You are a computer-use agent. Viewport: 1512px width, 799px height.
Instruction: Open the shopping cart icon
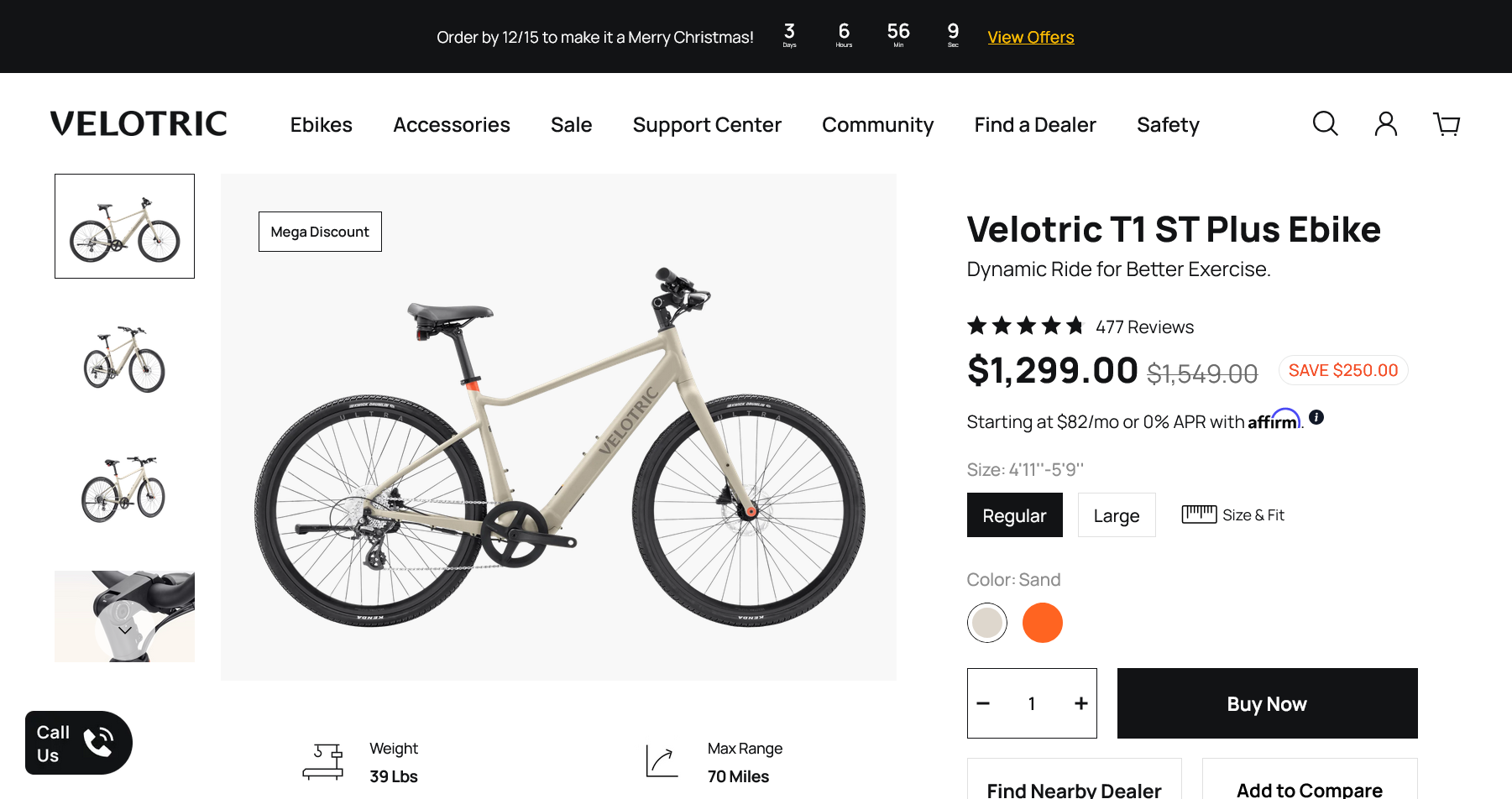(1446, 124)
